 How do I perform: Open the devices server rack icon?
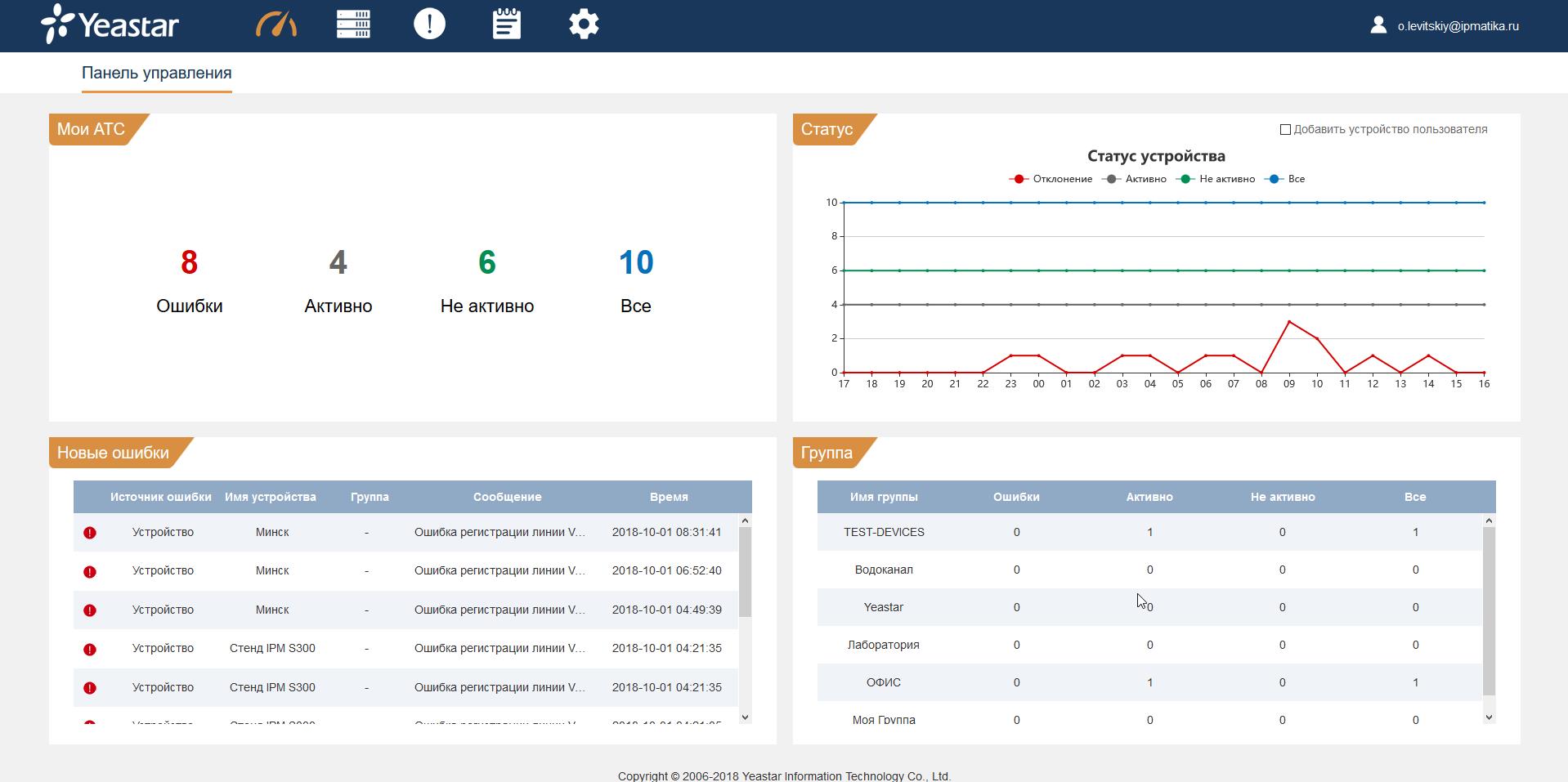tap(353, 25)
